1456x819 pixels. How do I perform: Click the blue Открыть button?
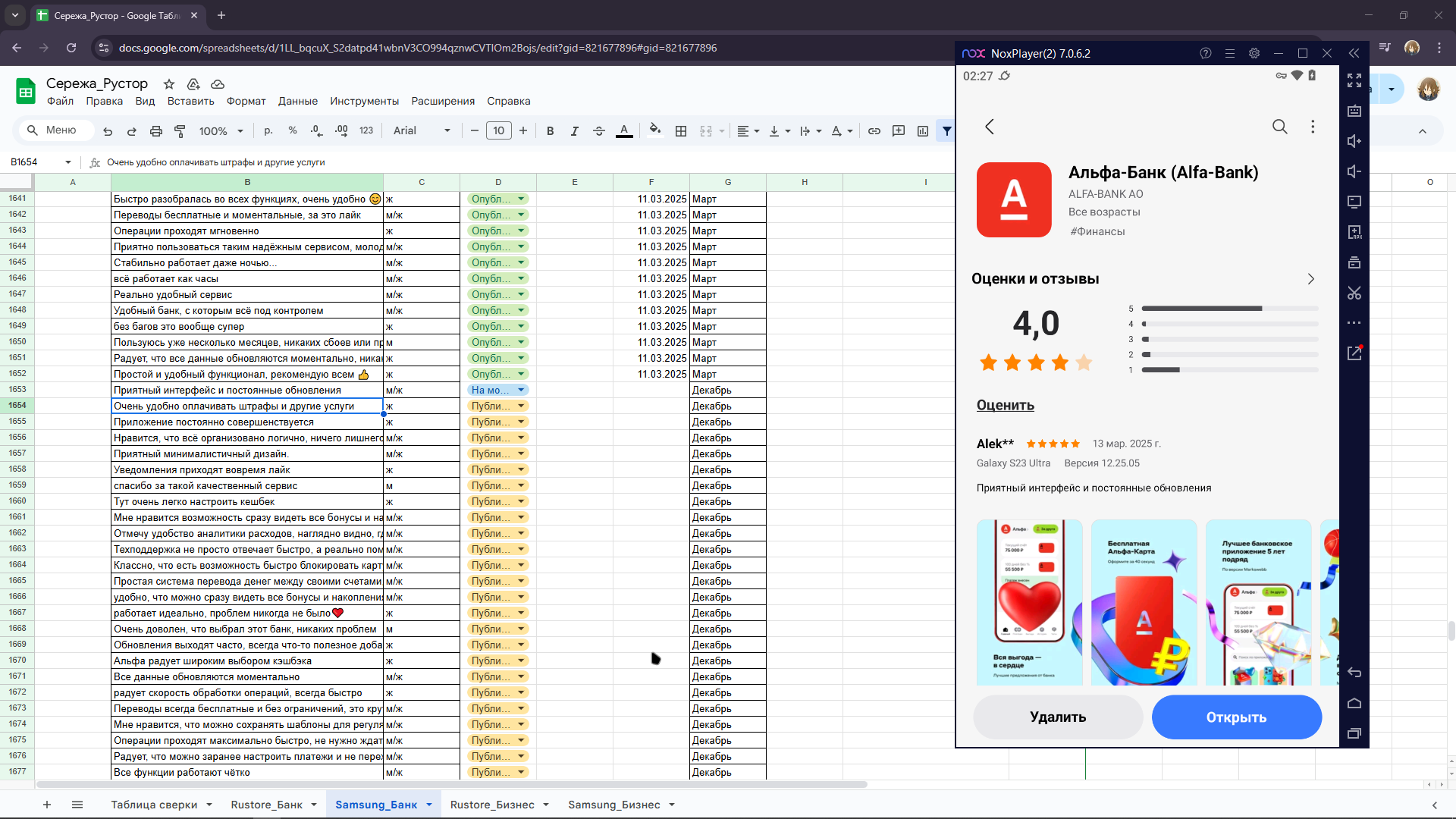coord(1237,717)
